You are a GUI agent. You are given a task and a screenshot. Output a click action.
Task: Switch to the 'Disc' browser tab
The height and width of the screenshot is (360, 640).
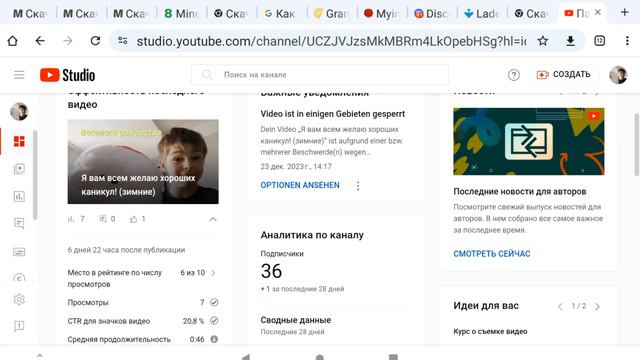(431, 13)
